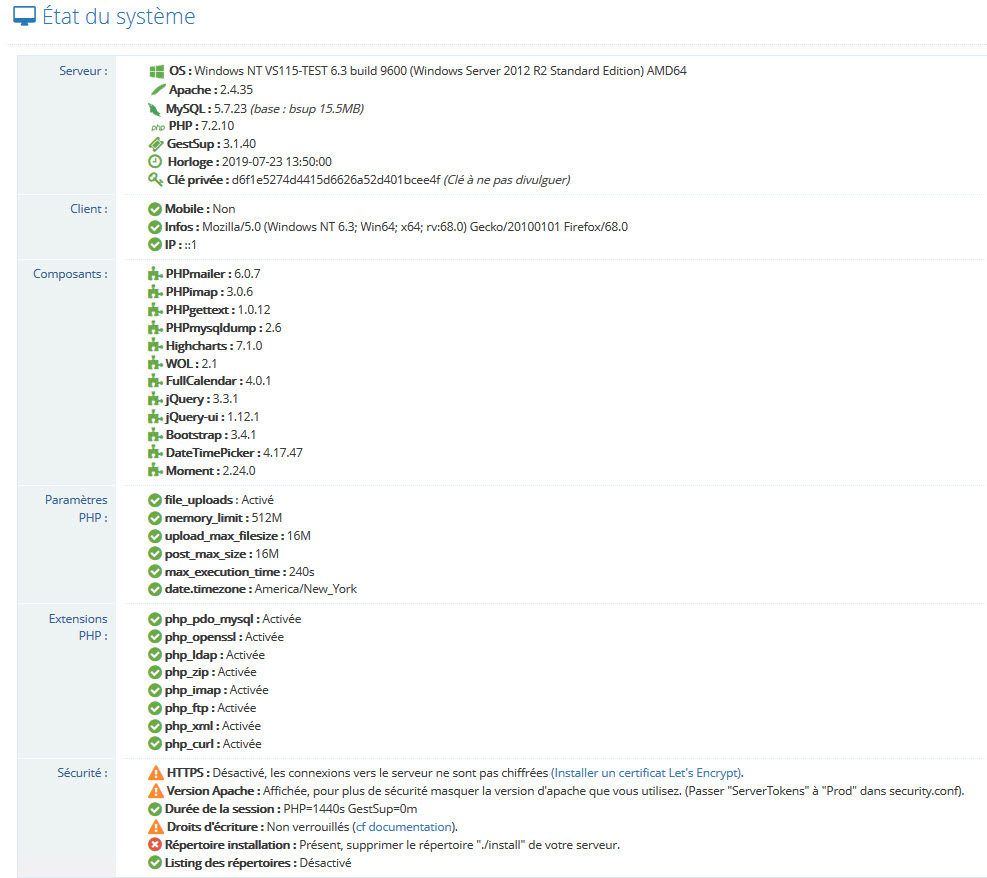Click the Horloge clock icon
The image size is (987, 878).
[x=155, y=162]
